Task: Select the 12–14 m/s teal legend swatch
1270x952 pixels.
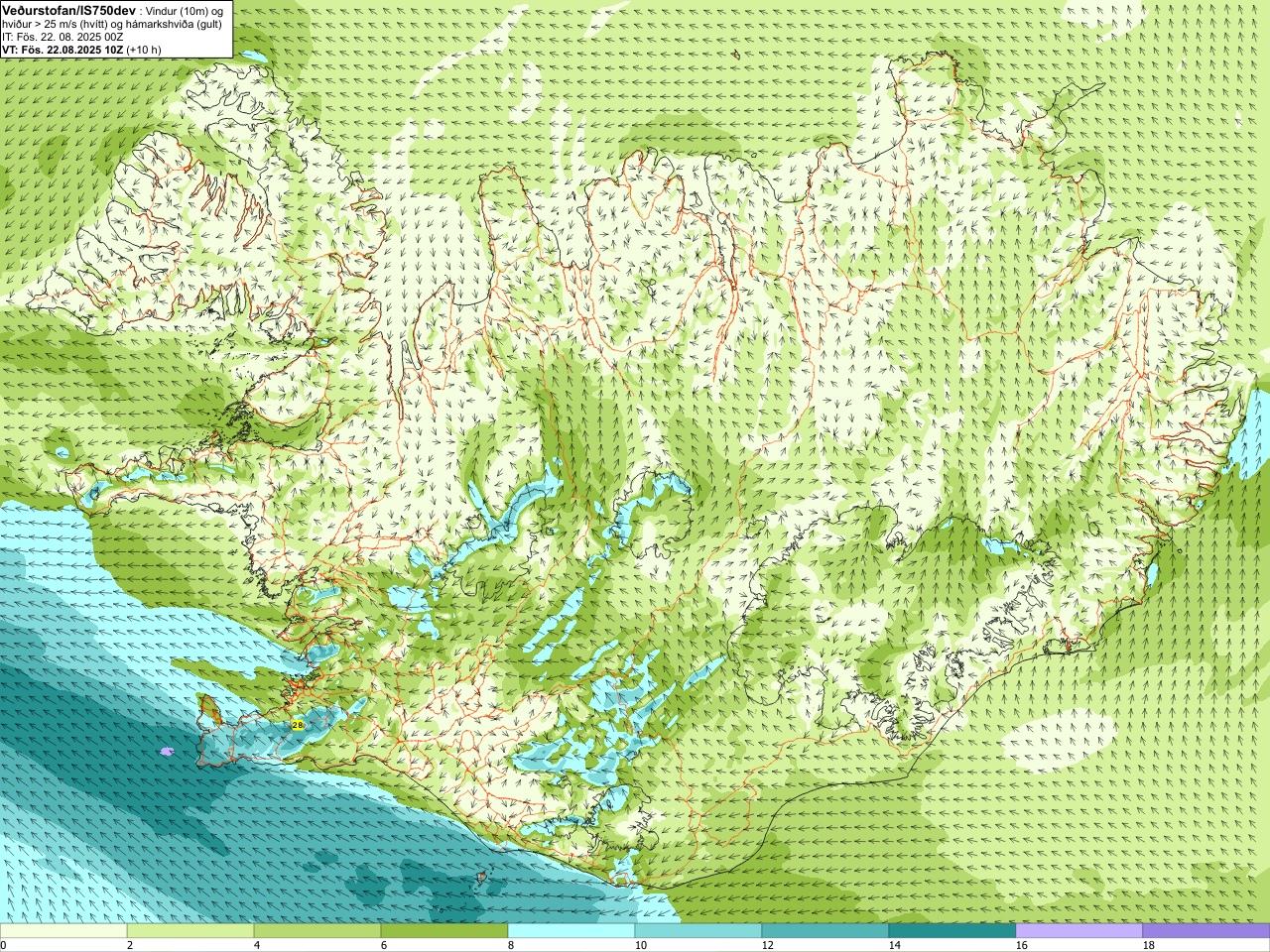Action: click(825, 931)
